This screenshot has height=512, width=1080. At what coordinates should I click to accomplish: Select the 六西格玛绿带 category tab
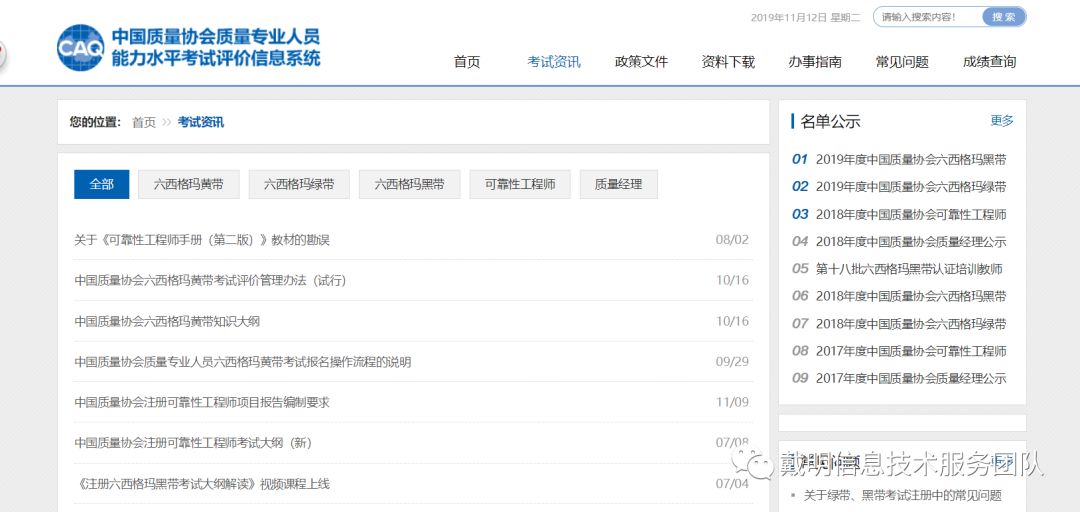299,185
